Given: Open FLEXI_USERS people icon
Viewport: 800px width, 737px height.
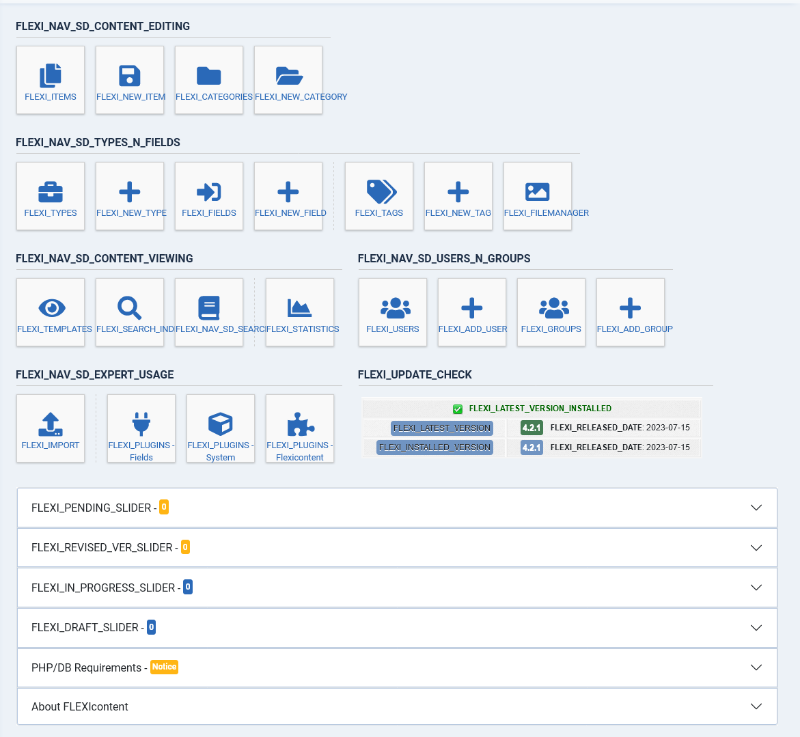Looking at the screenshot, I should point(395,308).
